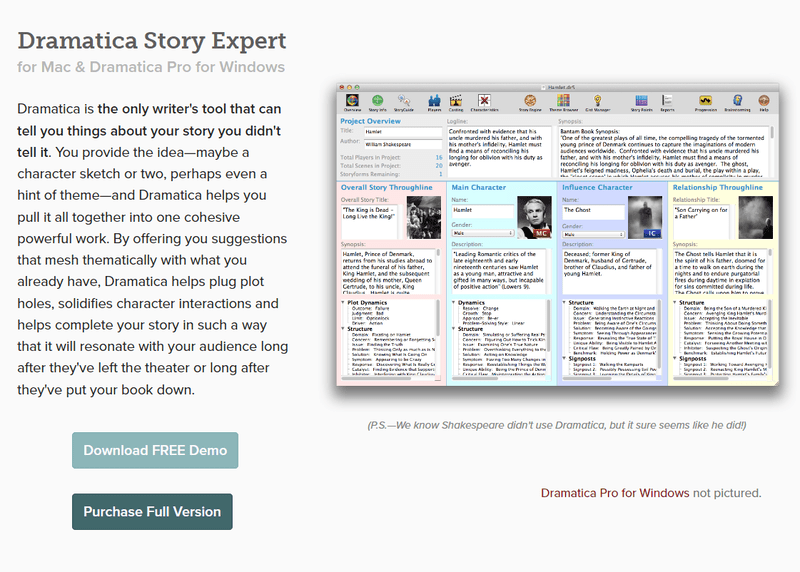
Task: Click the Download FREE Demo button
Action: click(155, 451)
